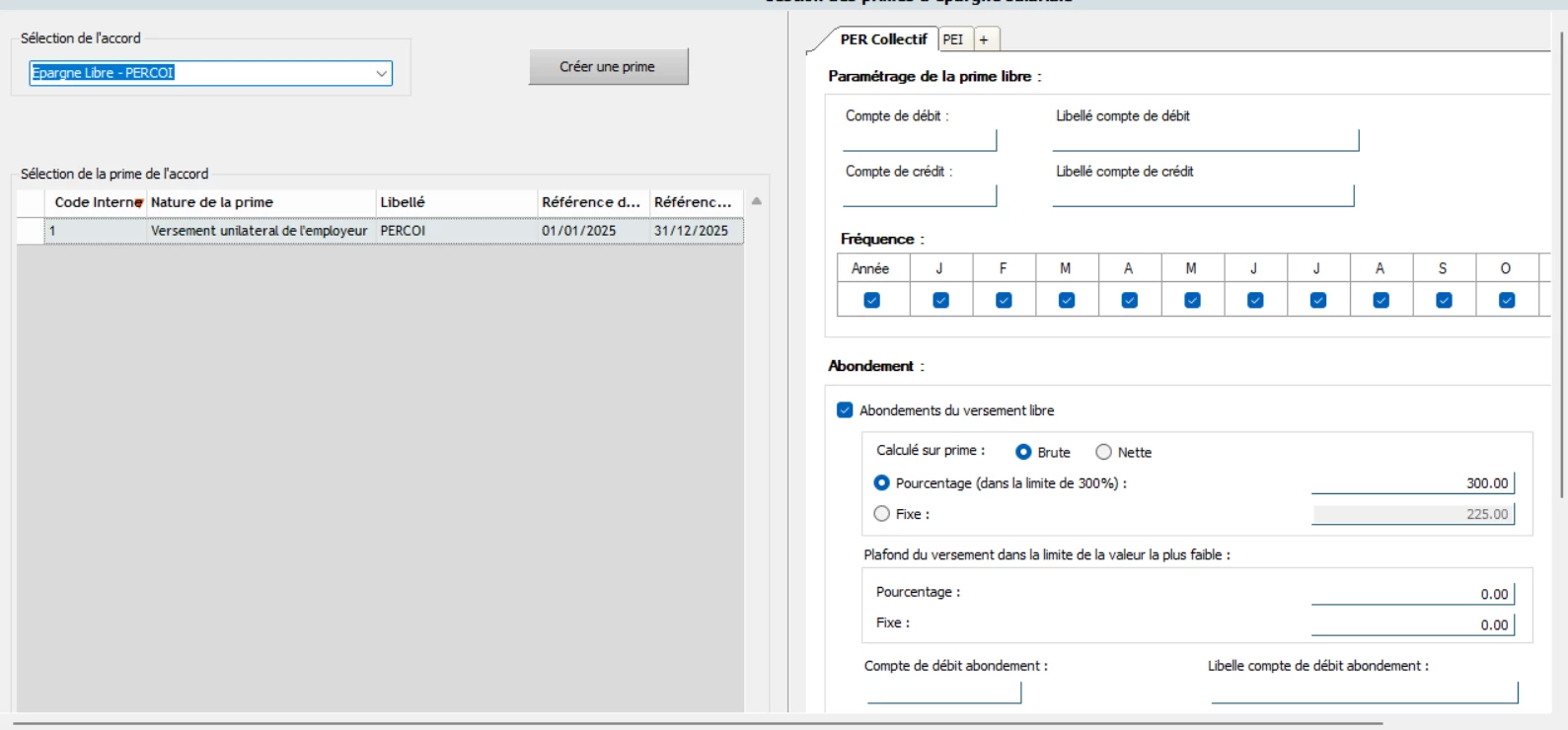Toggle the April (first A) frequency checkbox
This screenshot has height=730, width=1568.
[x=1130, y=300]
